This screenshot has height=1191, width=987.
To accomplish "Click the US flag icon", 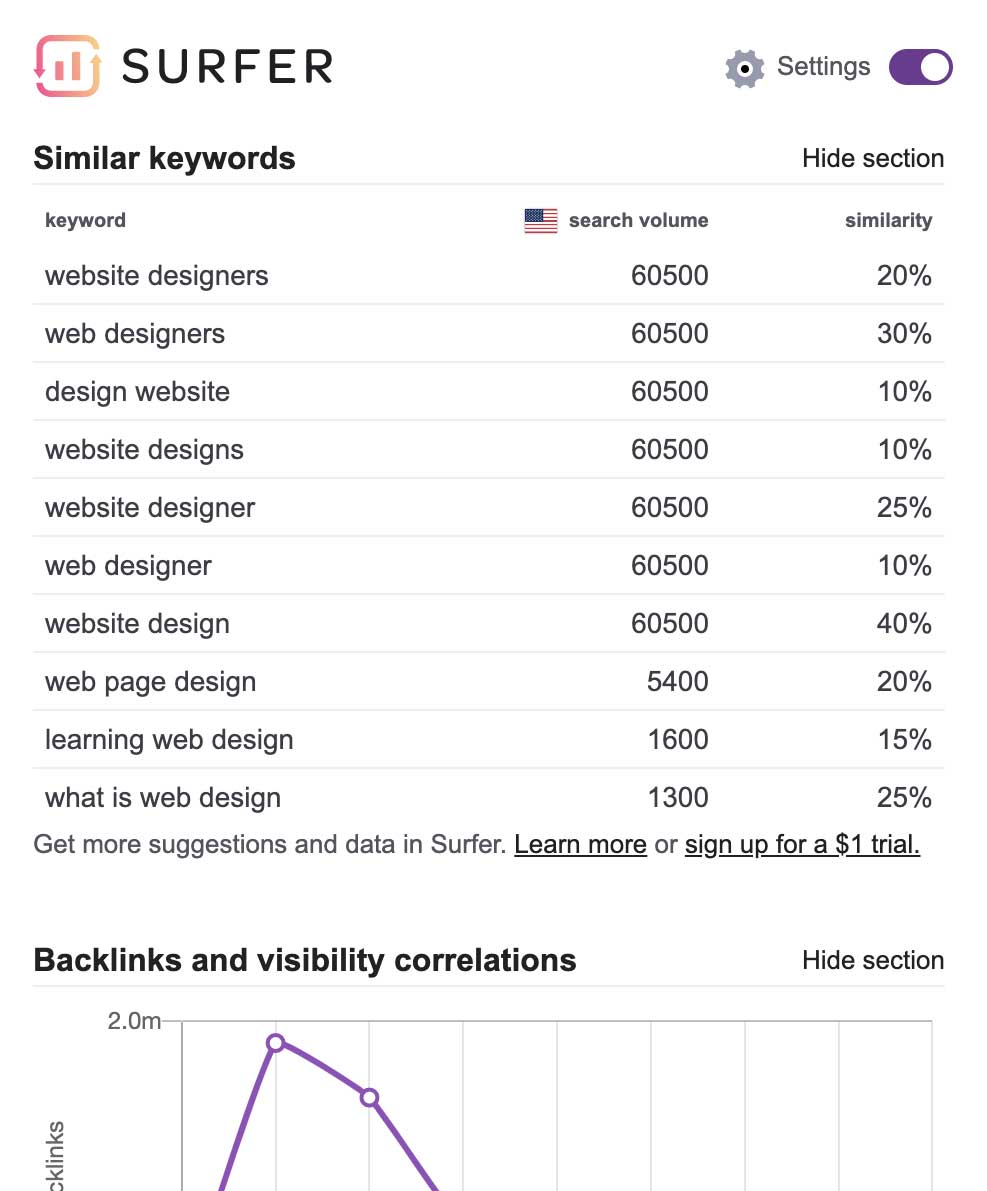I will tap(541, 221).
